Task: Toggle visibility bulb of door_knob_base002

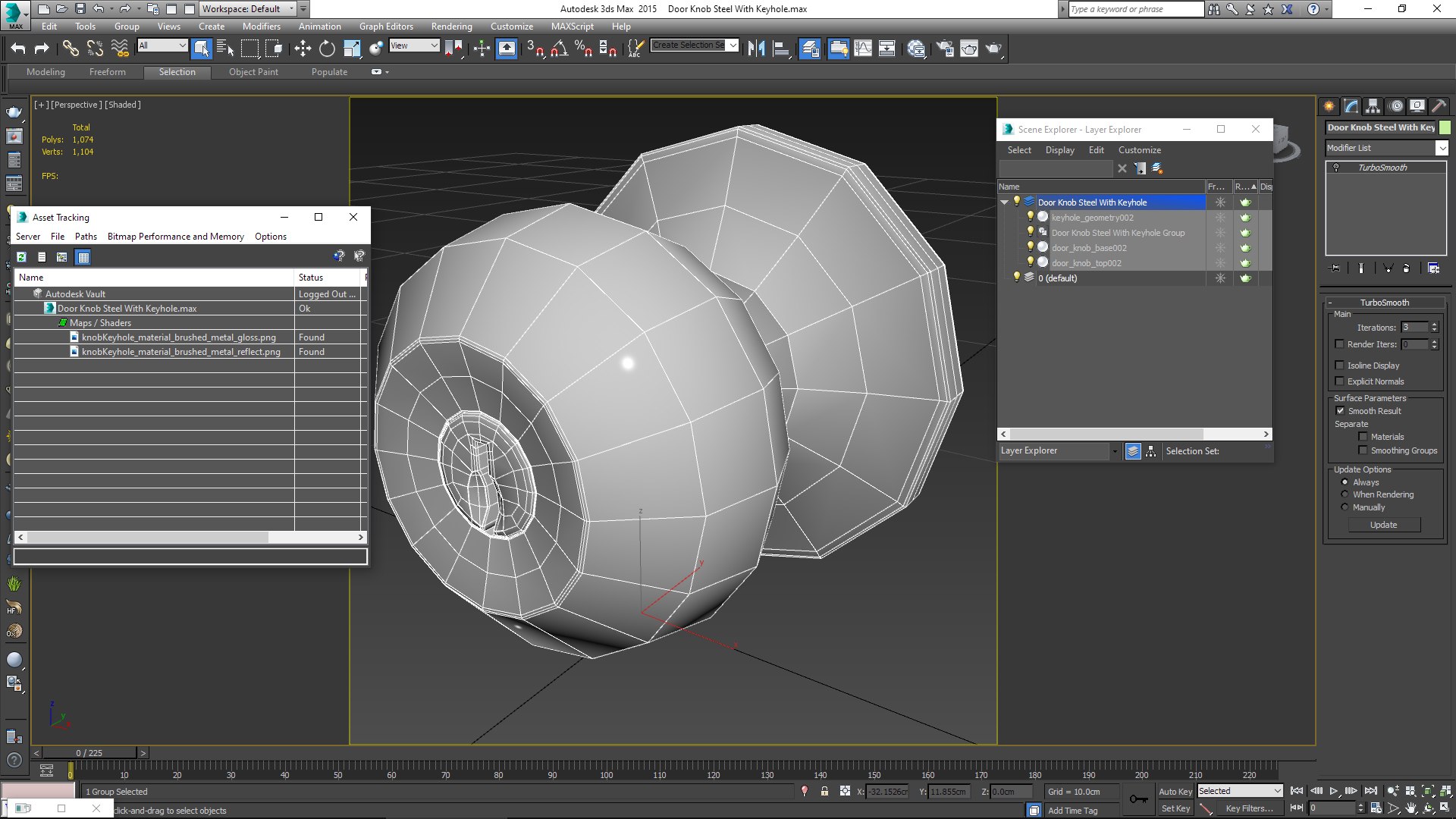Action: point(1030,247)
